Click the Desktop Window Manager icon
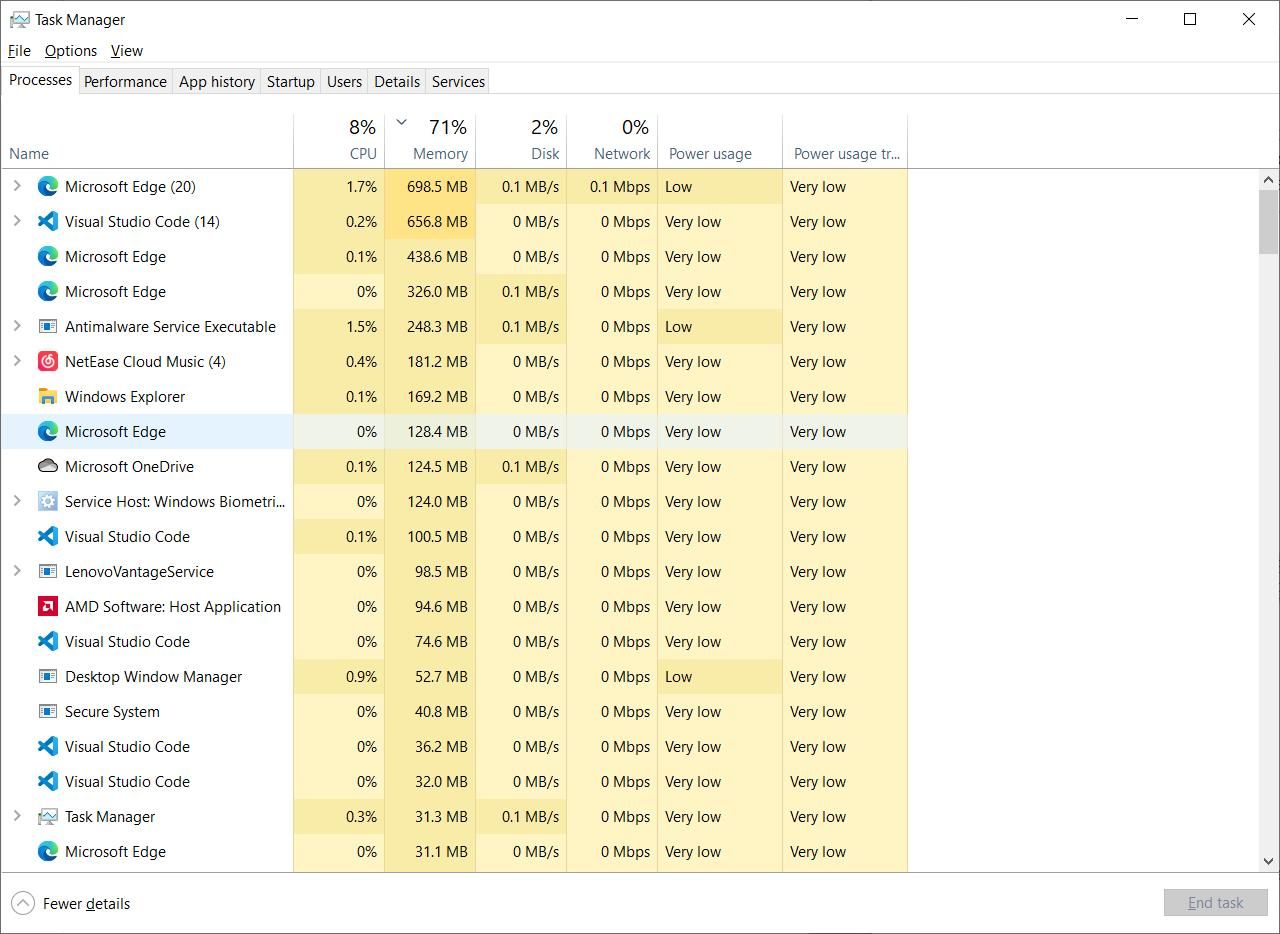Viewport: 1280px width, 934px height. pyautogui.click(x=47, y=676)
